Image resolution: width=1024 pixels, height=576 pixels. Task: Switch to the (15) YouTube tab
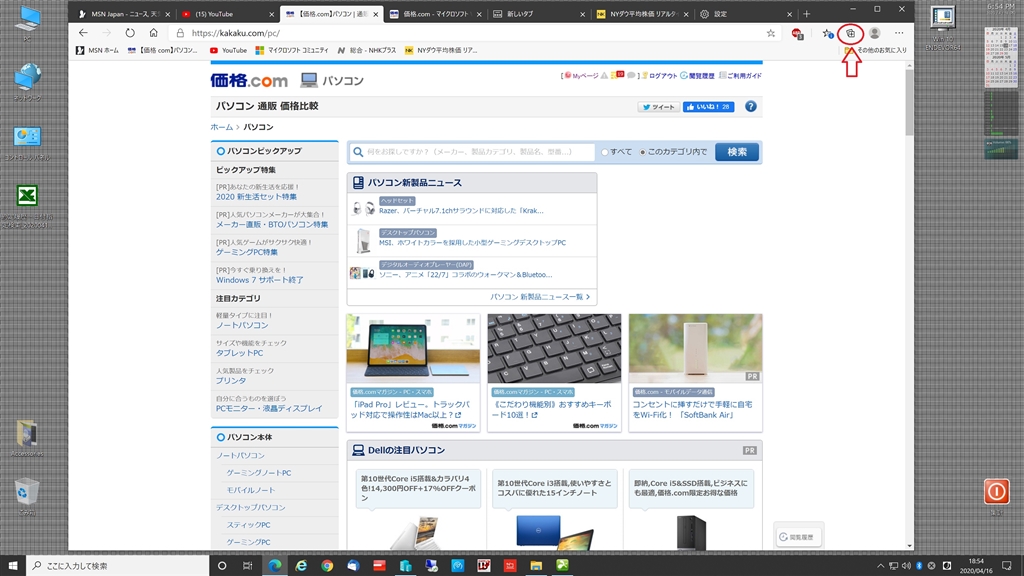227,14
